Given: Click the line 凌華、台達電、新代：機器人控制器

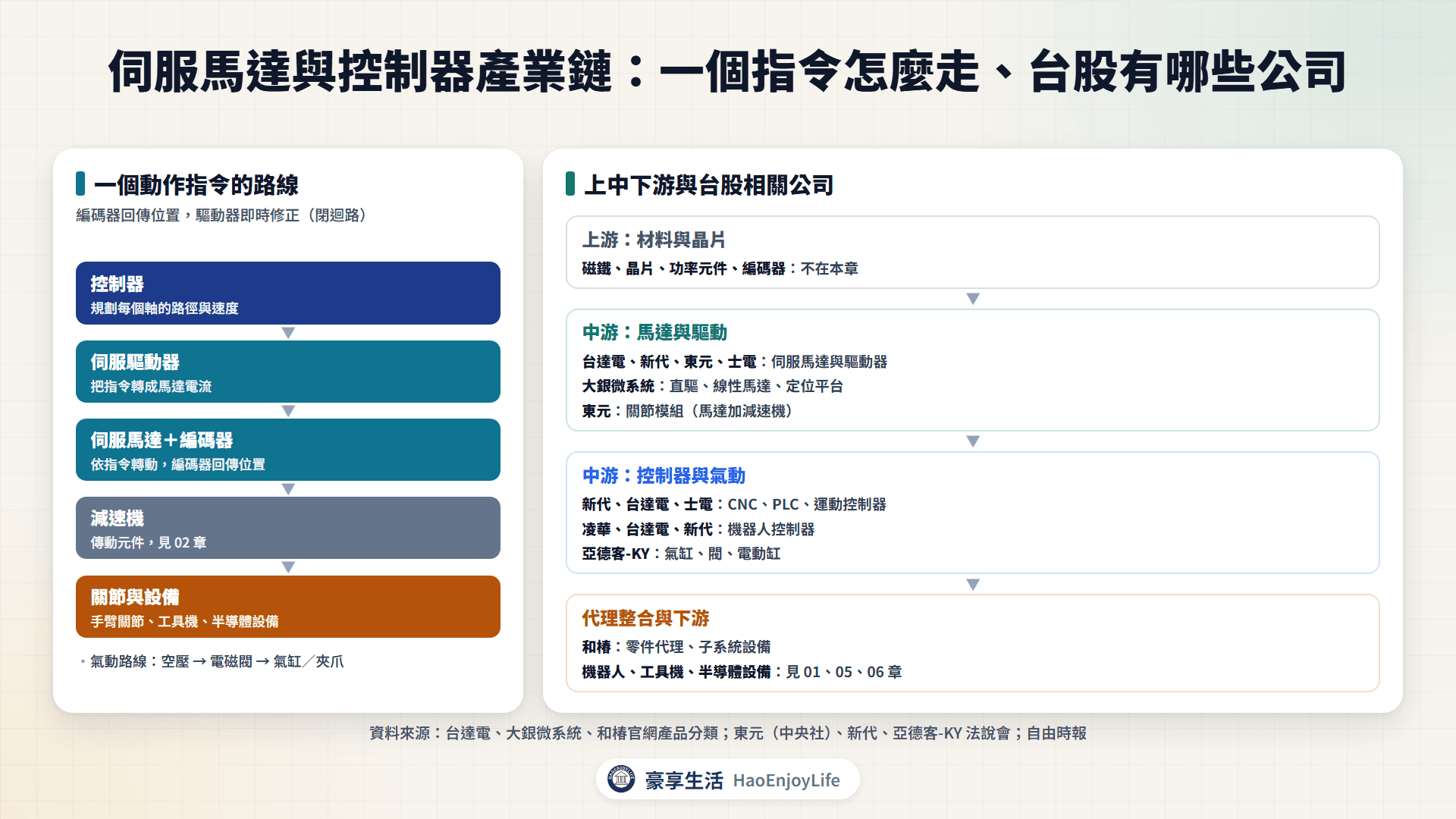Looking at the screenshot, I should [x=698, y=529].
